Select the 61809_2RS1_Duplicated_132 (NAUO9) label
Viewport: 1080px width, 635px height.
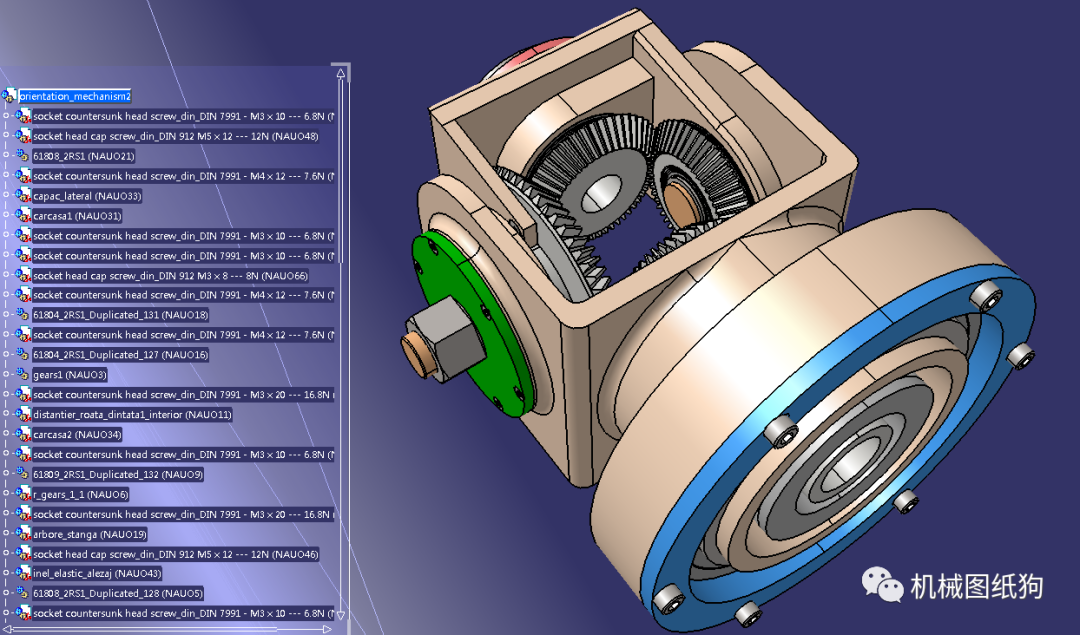[118, 475]
